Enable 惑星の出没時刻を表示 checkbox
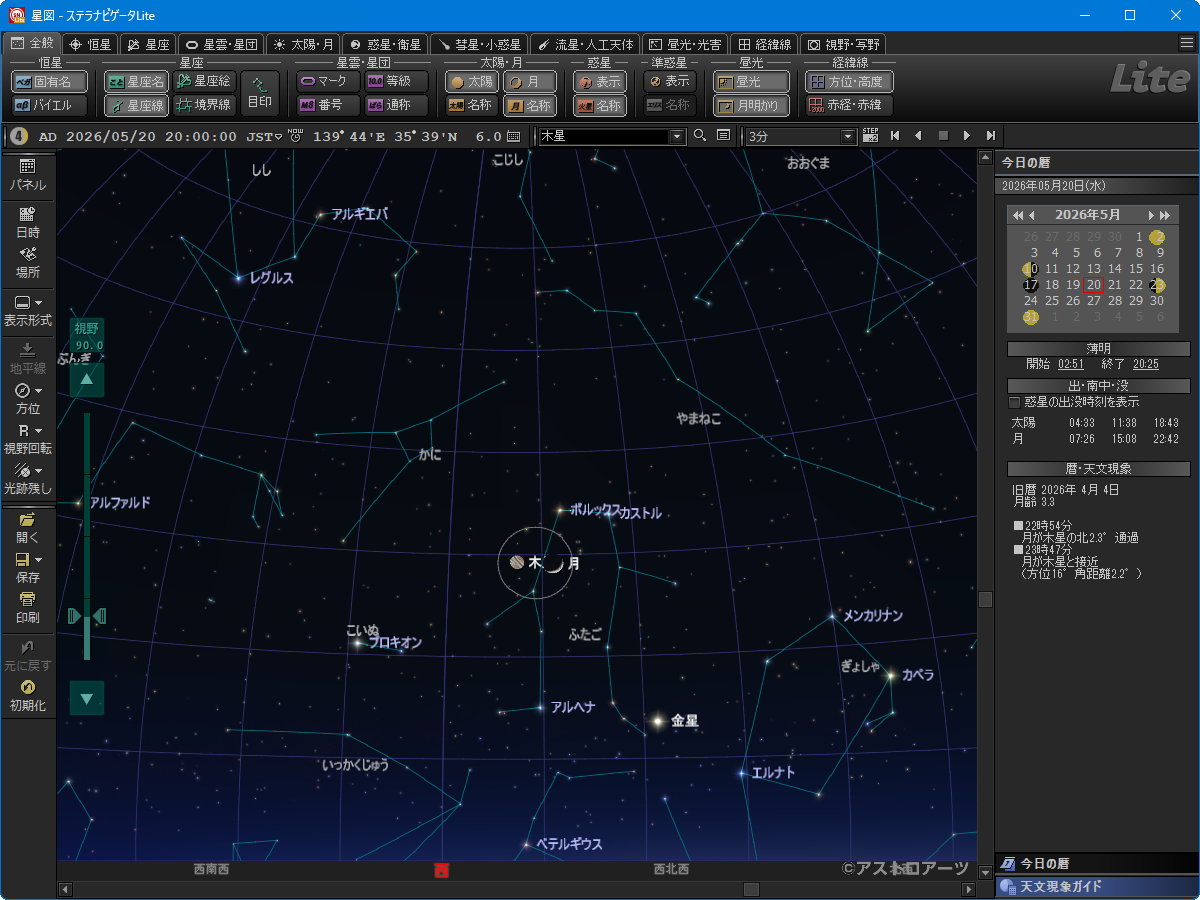 pos(1015,402)
